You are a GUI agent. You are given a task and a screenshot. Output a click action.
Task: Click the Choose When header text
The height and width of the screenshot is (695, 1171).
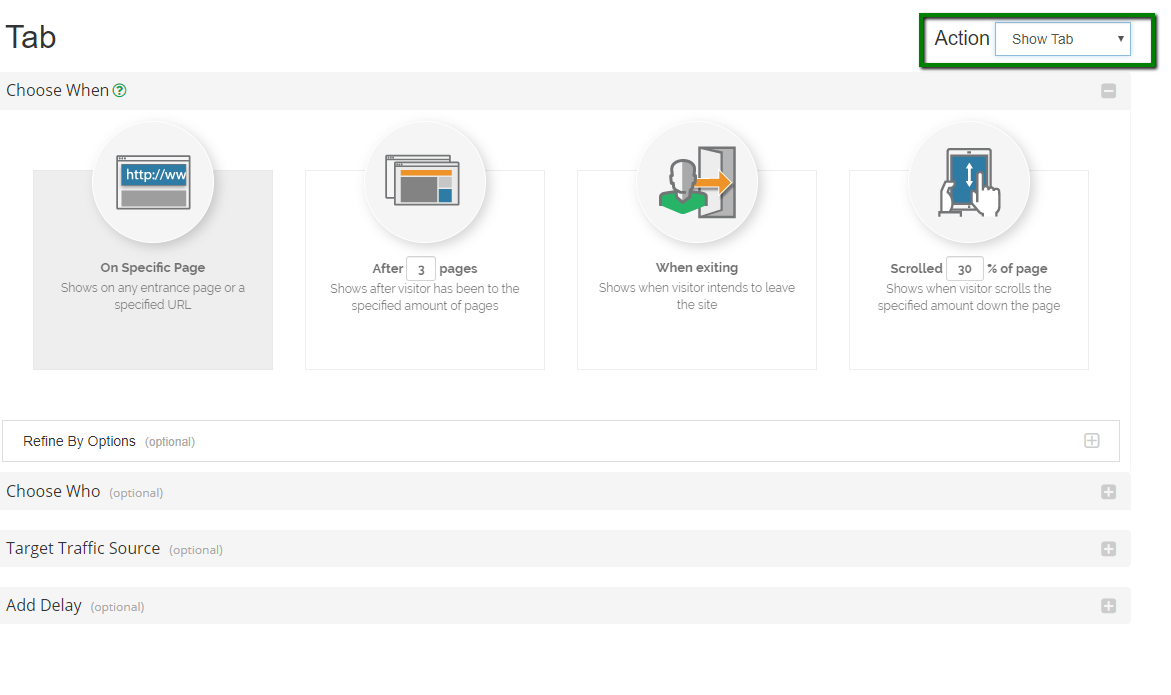[57, 90]
